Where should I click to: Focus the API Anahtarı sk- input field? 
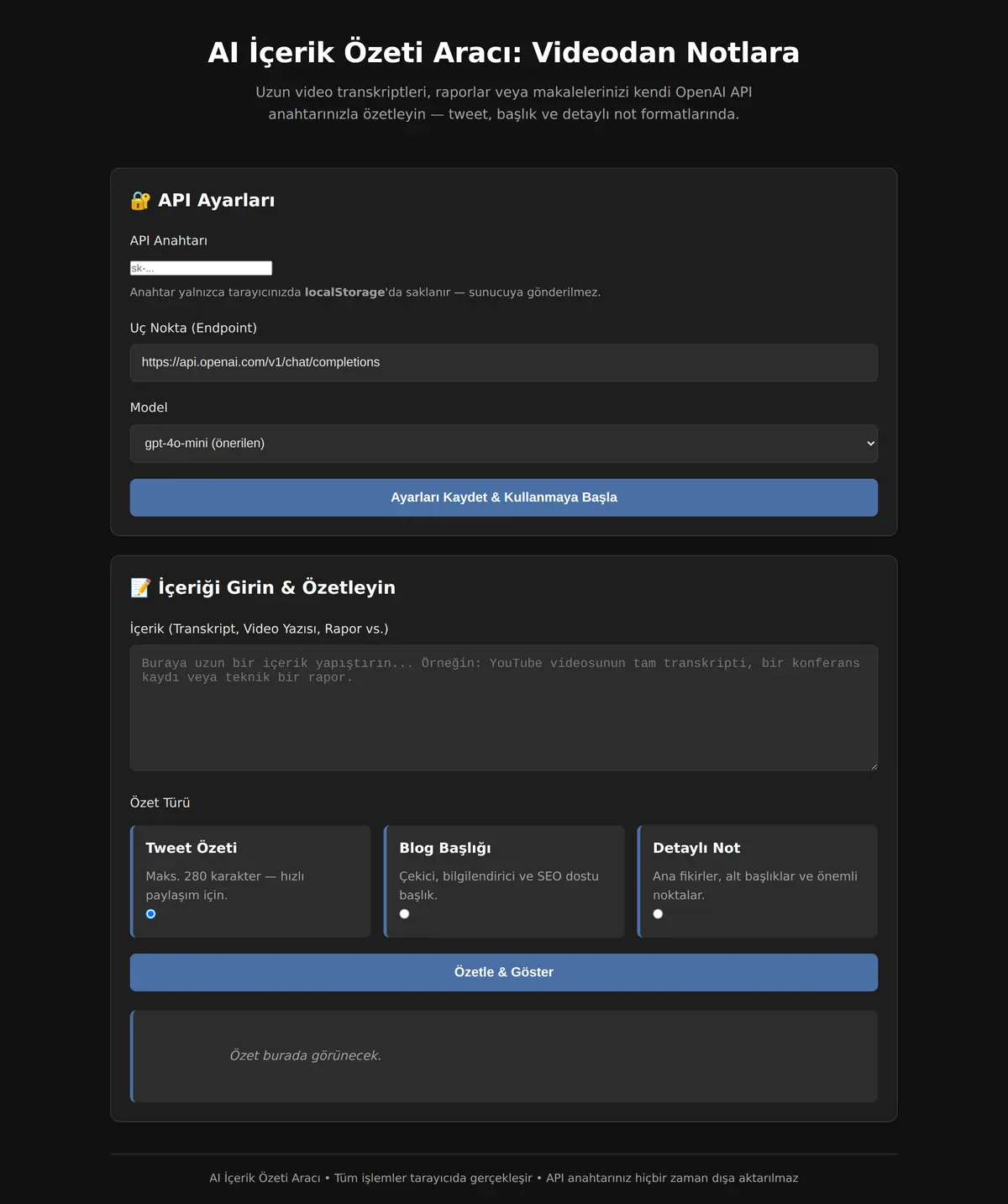201,268
